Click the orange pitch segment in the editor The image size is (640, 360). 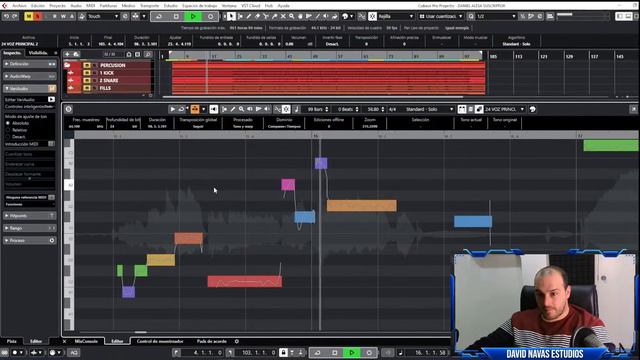(361, 205)
